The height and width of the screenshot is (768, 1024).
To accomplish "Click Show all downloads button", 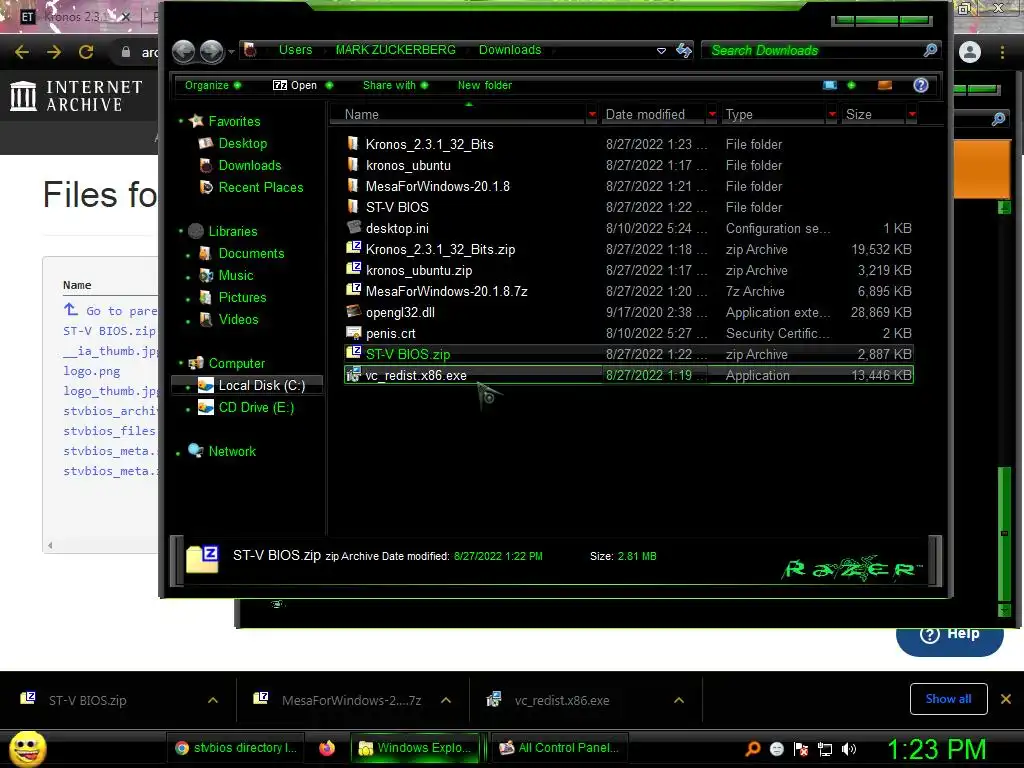I will pyautogui.click(x=948, y=699).
